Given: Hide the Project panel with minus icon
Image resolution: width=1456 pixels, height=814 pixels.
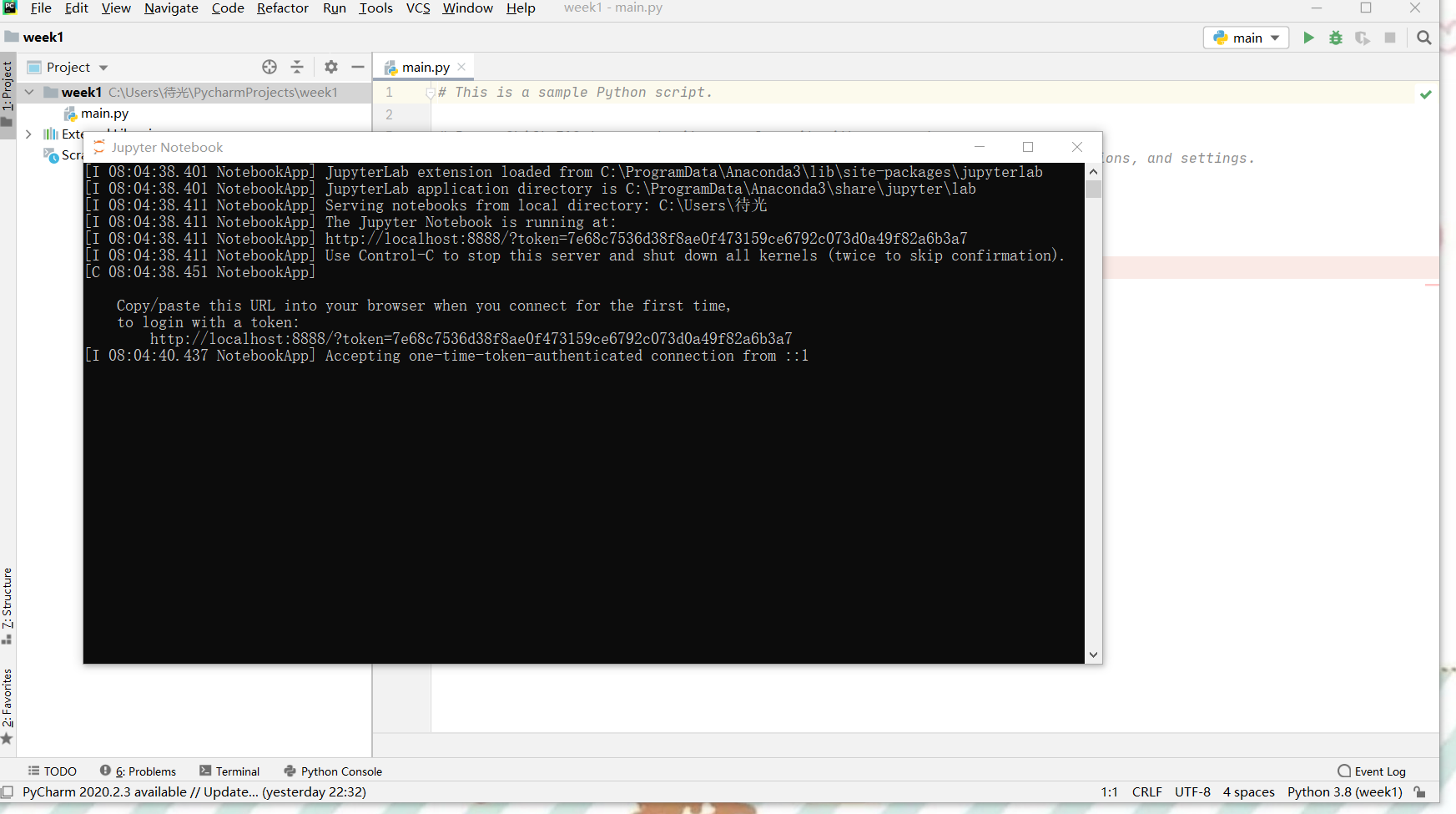Looking at the screenshot, I should [x=358, y=67].
